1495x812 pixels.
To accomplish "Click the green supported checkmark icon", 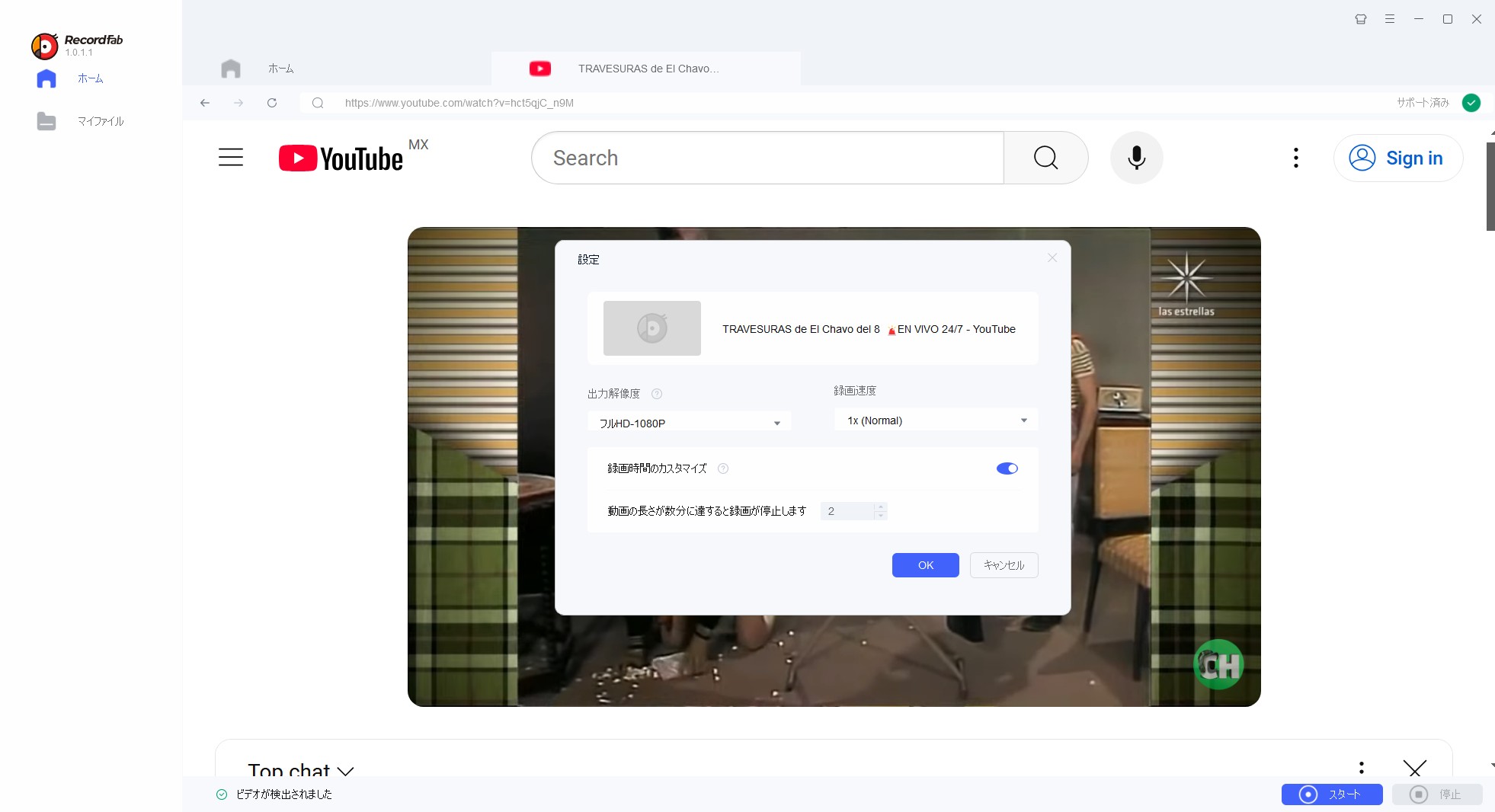I will tap(1471, 103).
